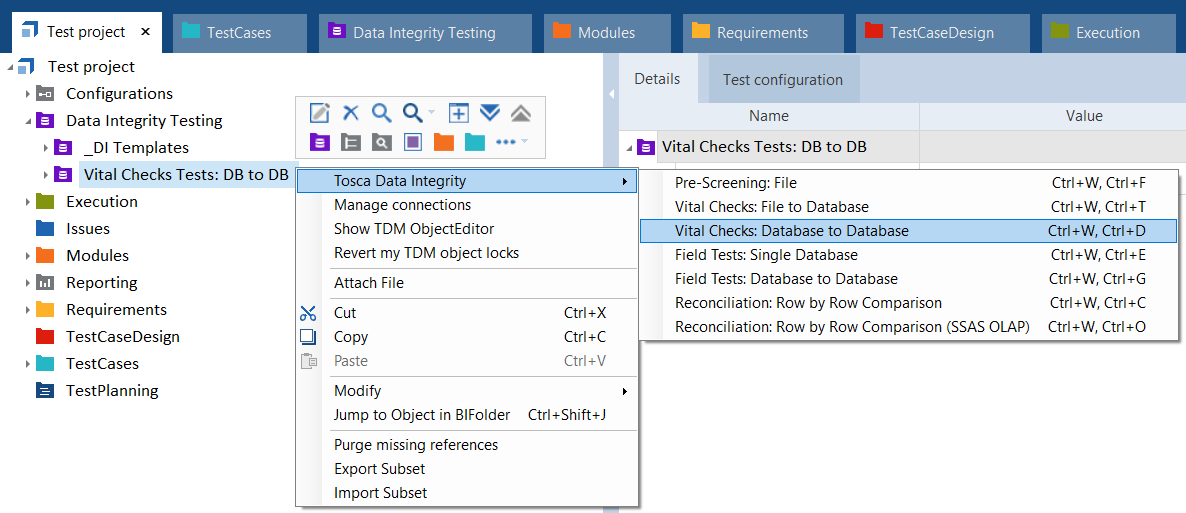Click the rename pencil icon in mini toolbar
The width and height of the screenshot is (1186, 513).
[x=320, y=113]
